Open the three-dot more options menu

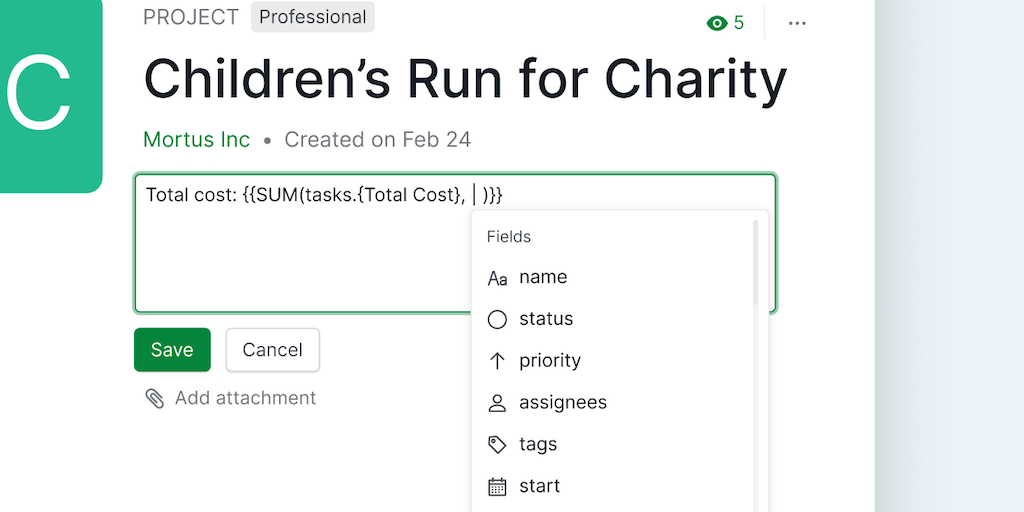click(797, 23)
